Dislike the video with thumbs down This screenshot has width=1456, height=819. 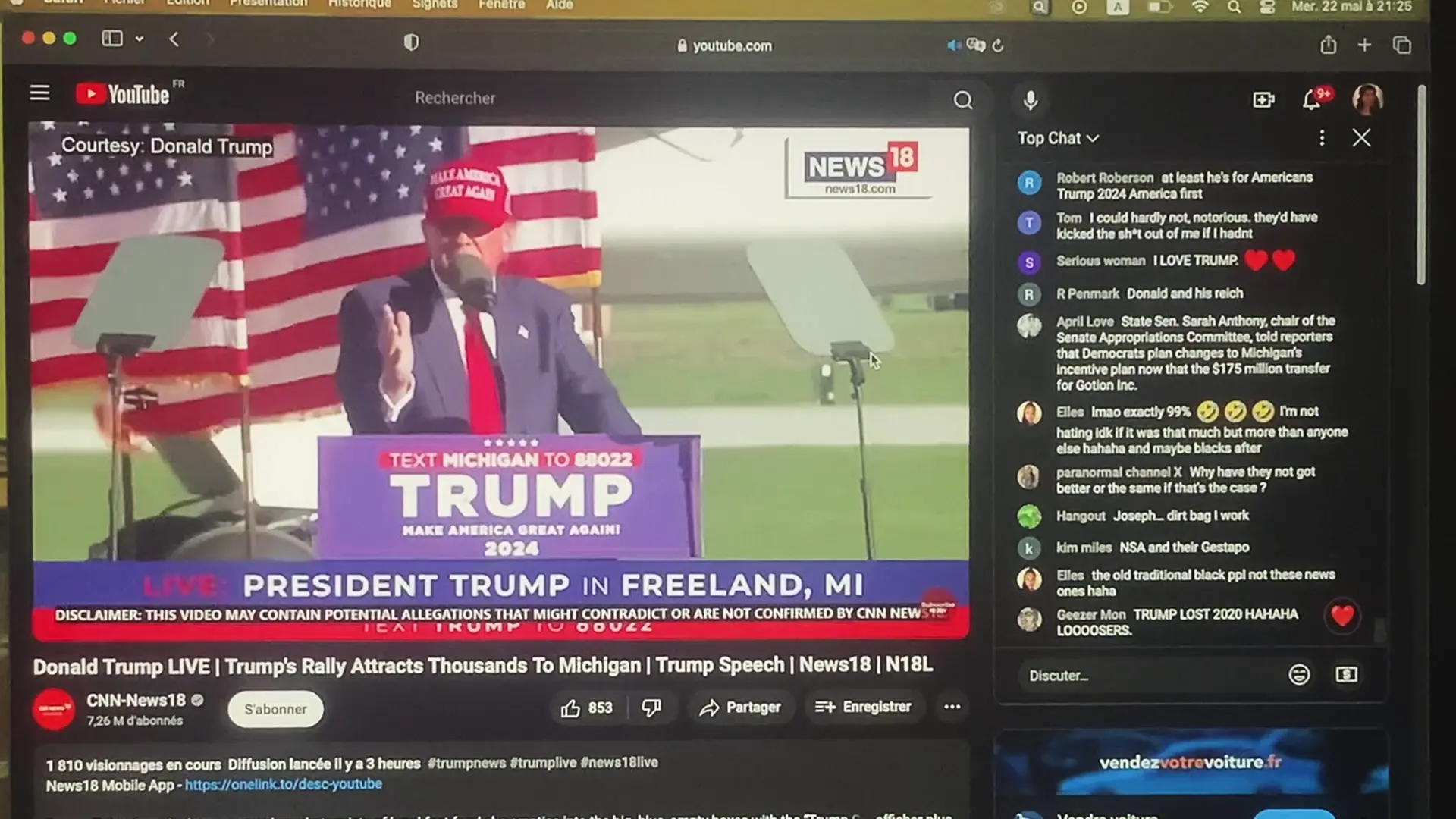coord(651,708)
